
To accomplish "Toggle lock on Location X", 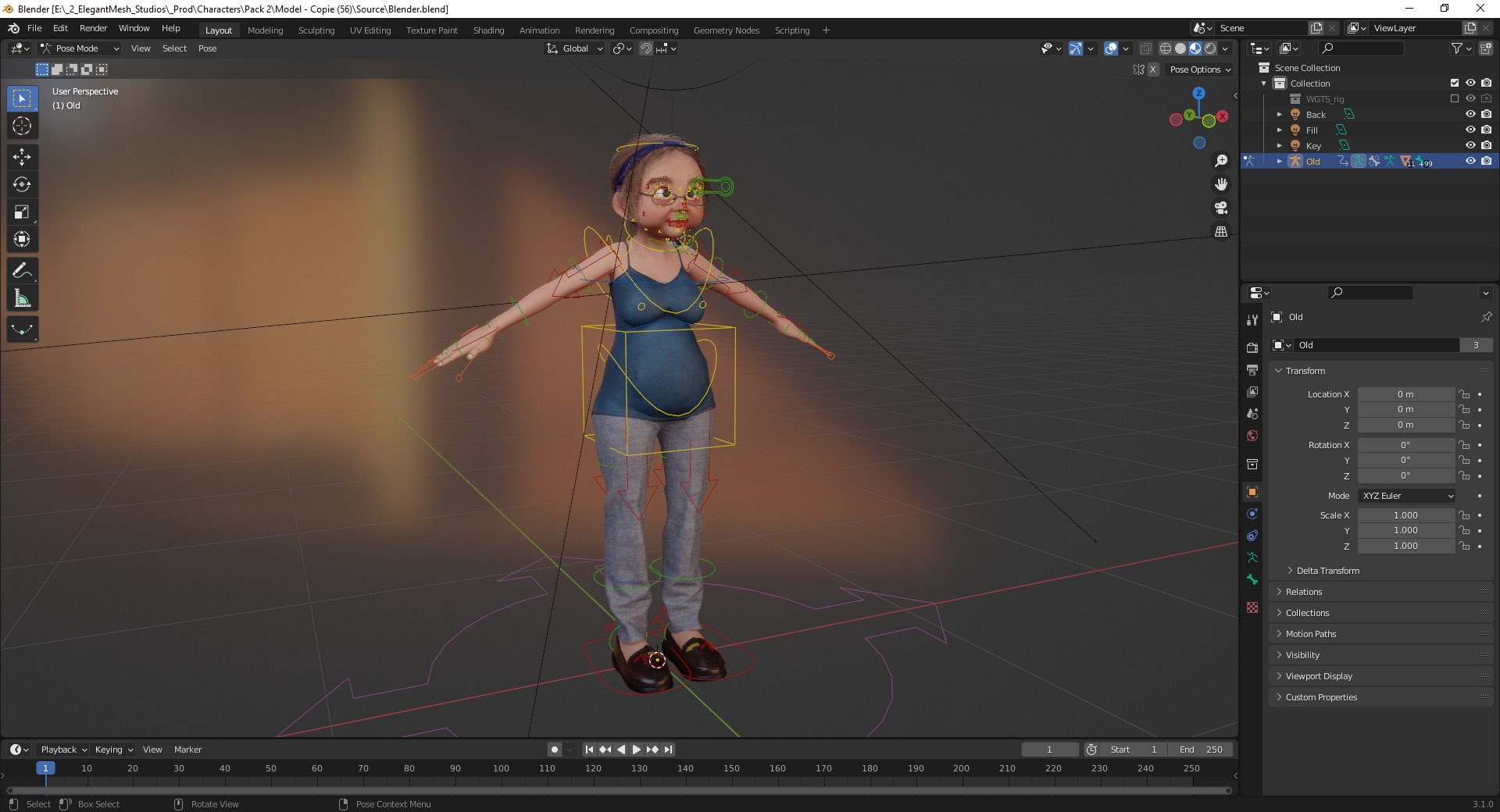I will (1465, 394).
